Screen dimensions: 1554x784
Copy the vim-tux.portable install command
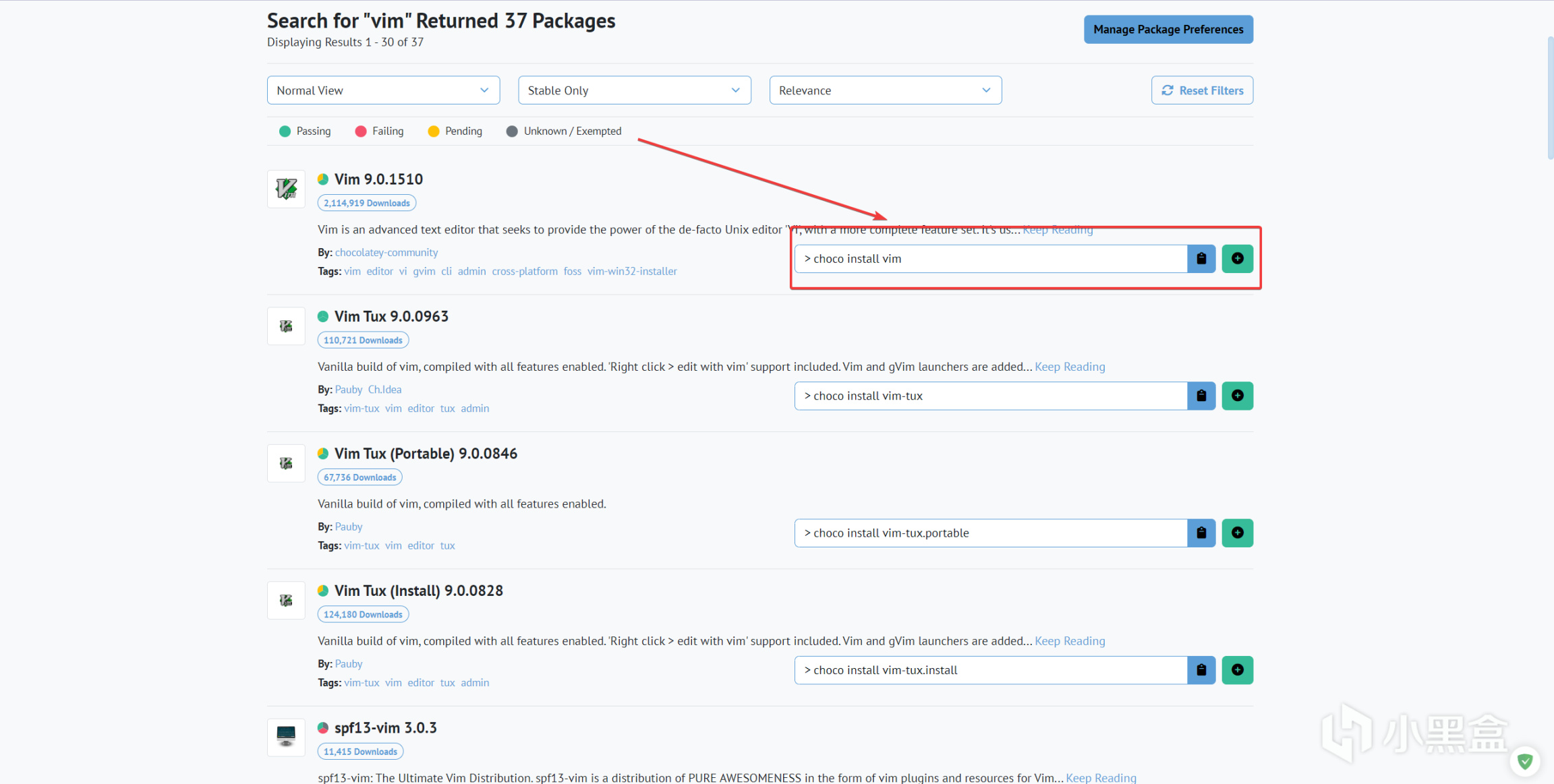1201,533
